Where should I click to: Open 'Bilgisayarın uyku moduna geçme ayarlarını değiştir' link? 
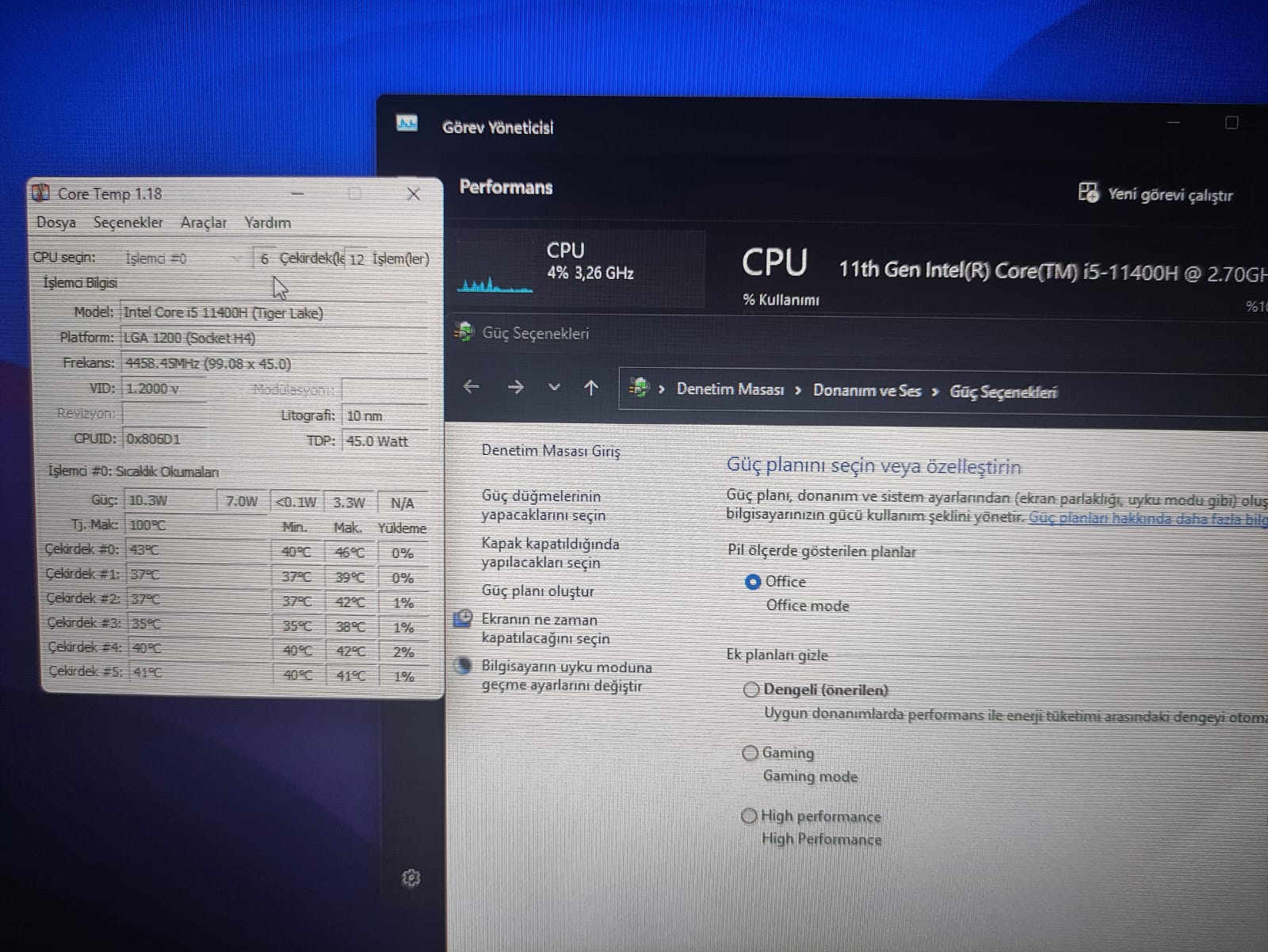567,676
